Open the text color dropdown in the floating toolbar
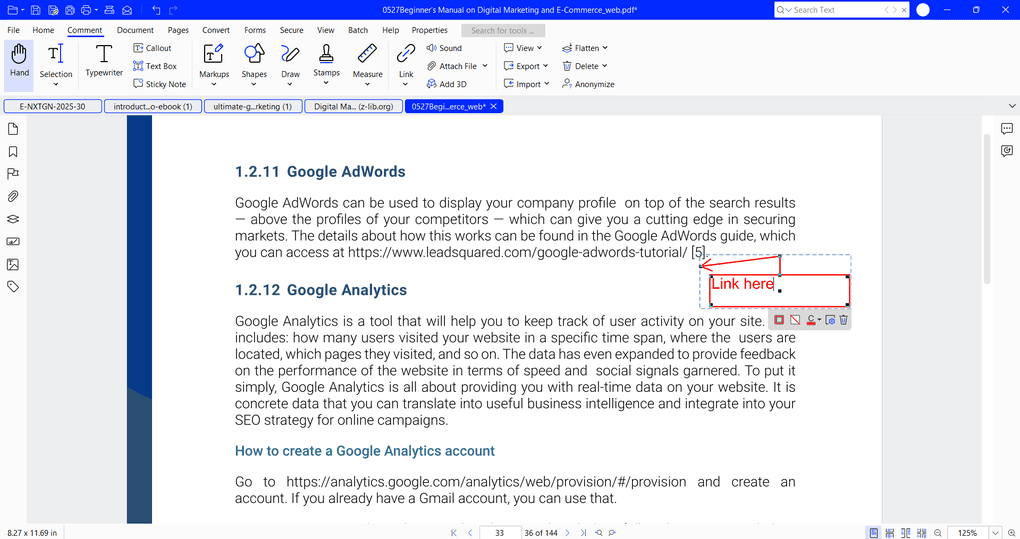The width and height of the screenshot is (1020, 539). [819, 320]
